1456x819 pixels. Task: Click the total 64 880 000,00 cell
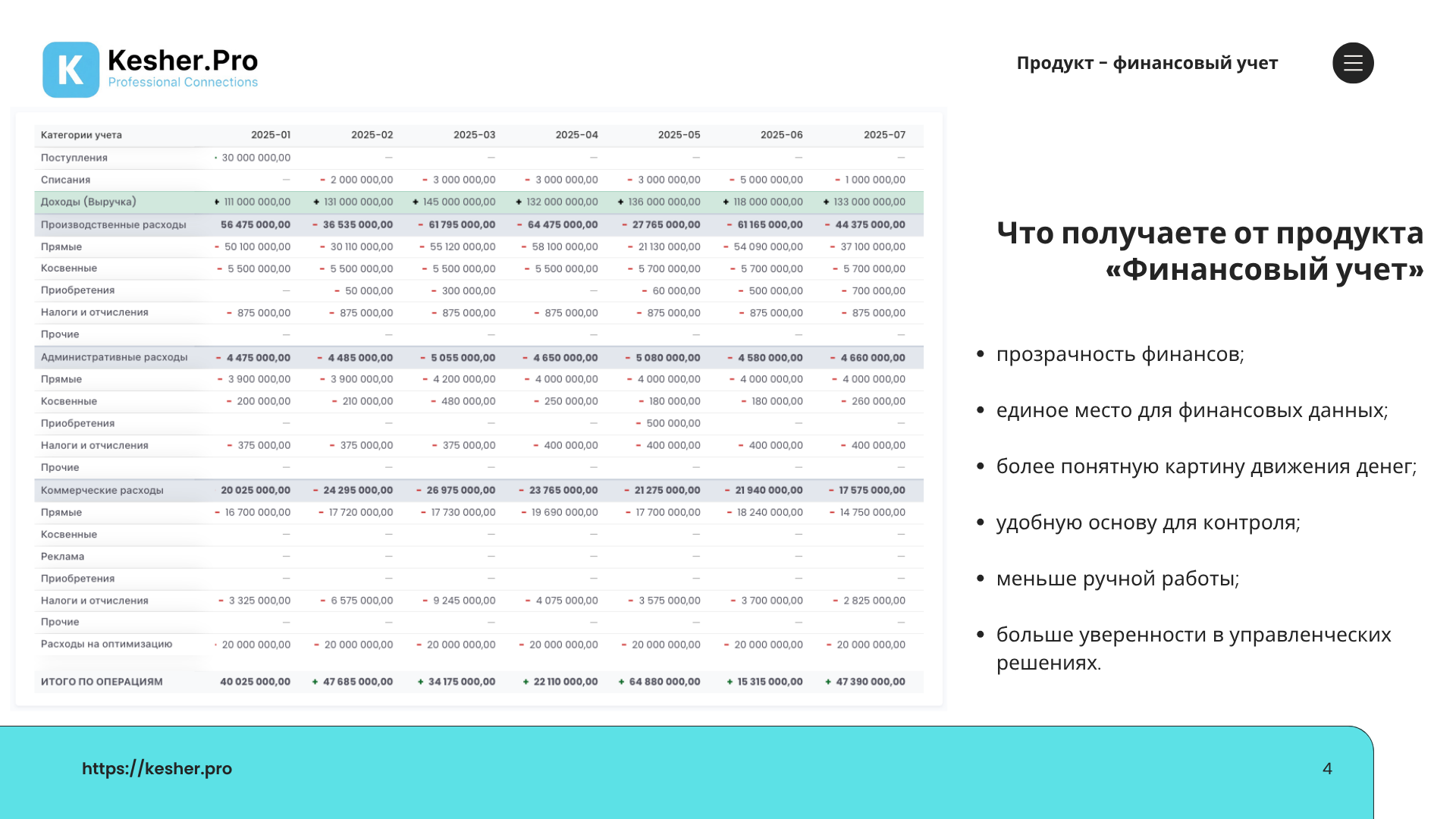659,682
